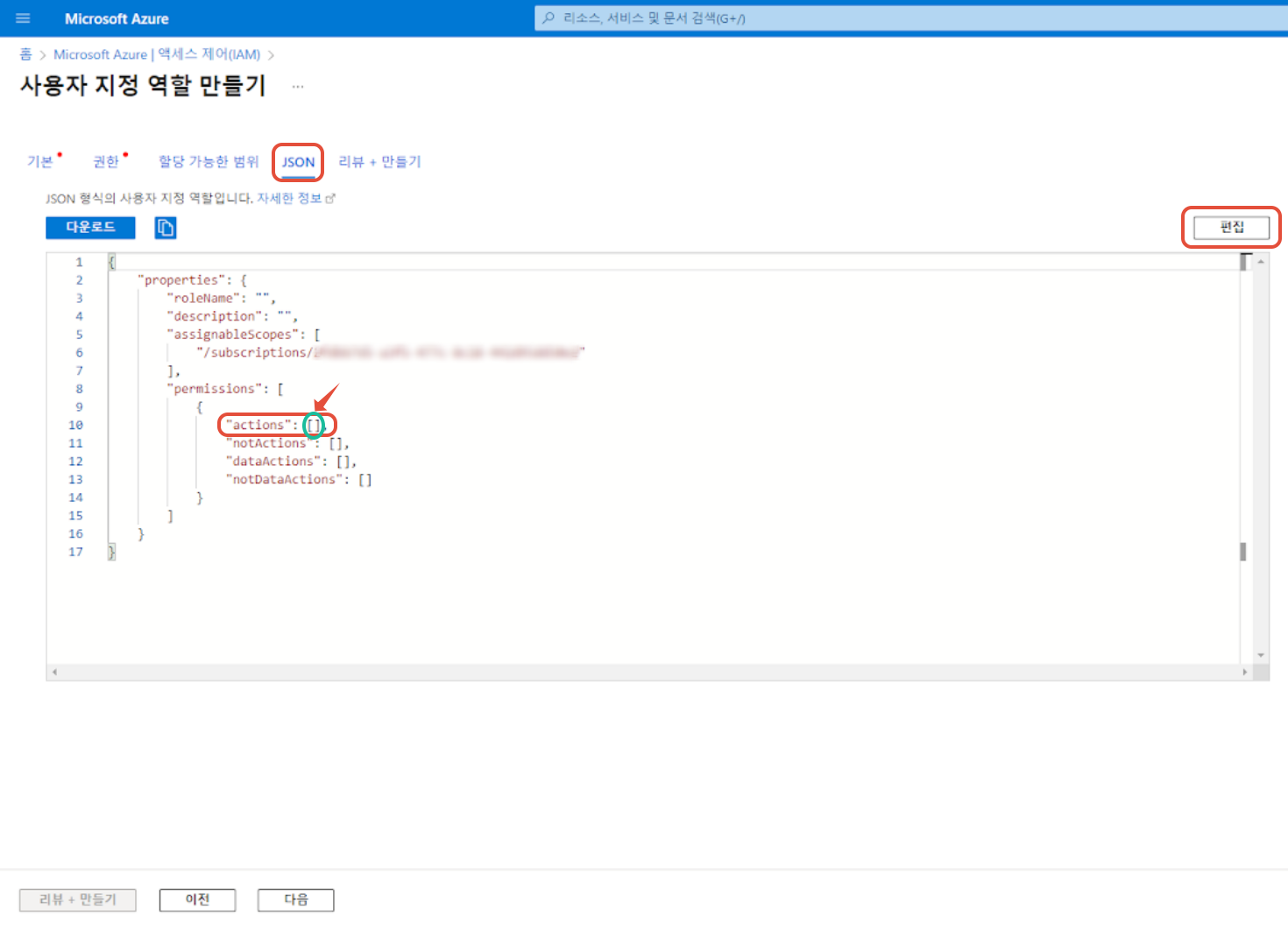The width and height of the screenshot is (1288, 931).
Task: Click the external link icon after 자세한 정보
Action: pos(330,199)
